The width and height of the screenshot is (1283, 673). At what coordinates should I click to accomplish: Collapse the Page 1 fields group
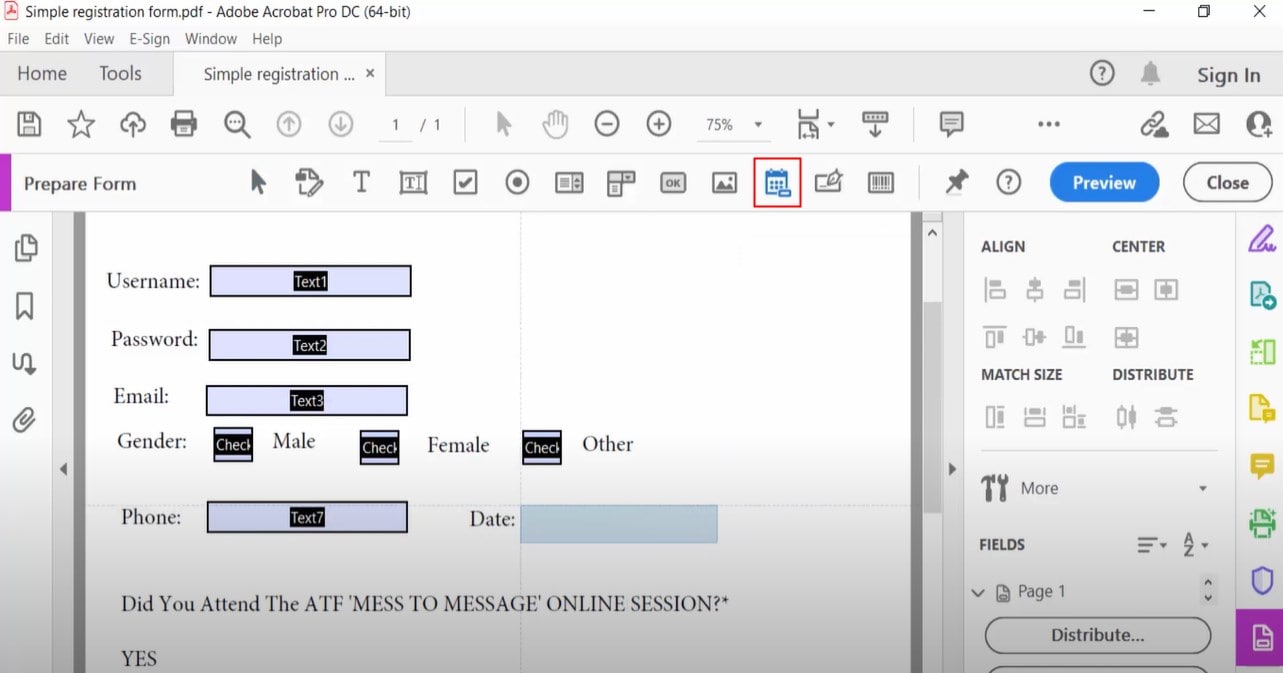pos(978,591)
